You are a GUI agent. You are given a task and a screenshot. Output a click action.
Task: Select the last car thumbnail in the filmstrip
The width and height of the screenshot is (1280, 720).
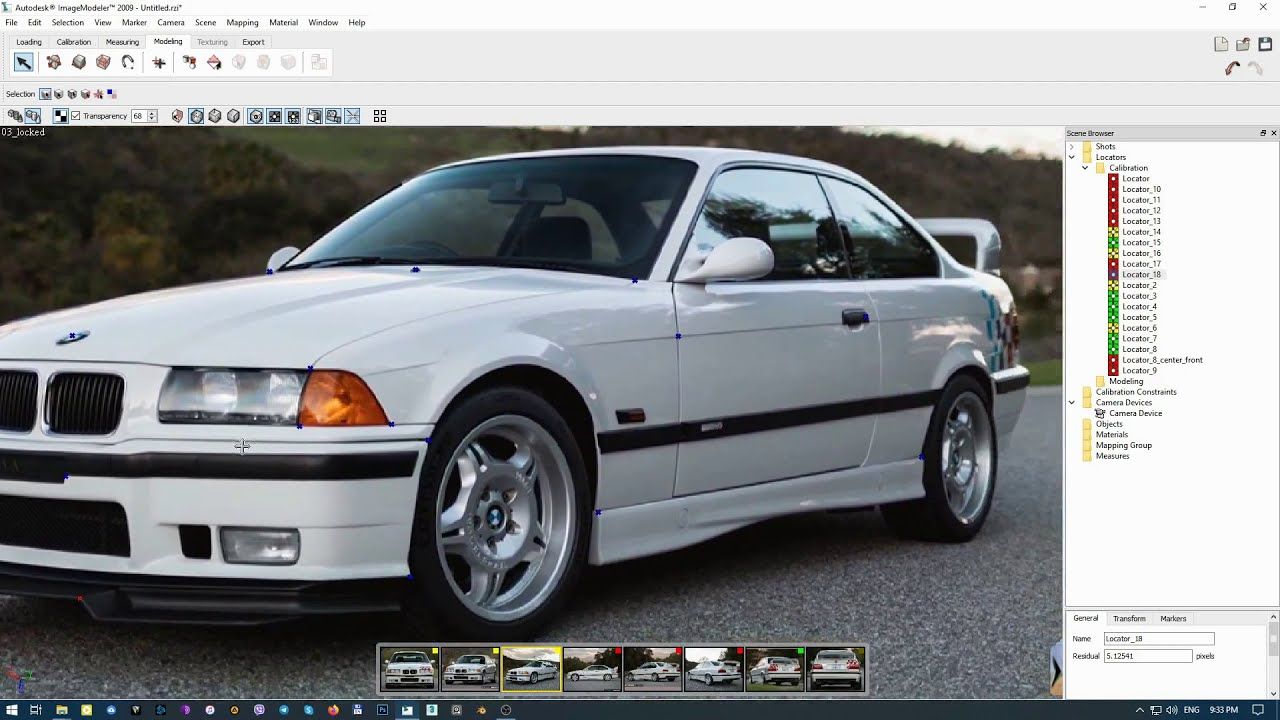coord(837,668)
